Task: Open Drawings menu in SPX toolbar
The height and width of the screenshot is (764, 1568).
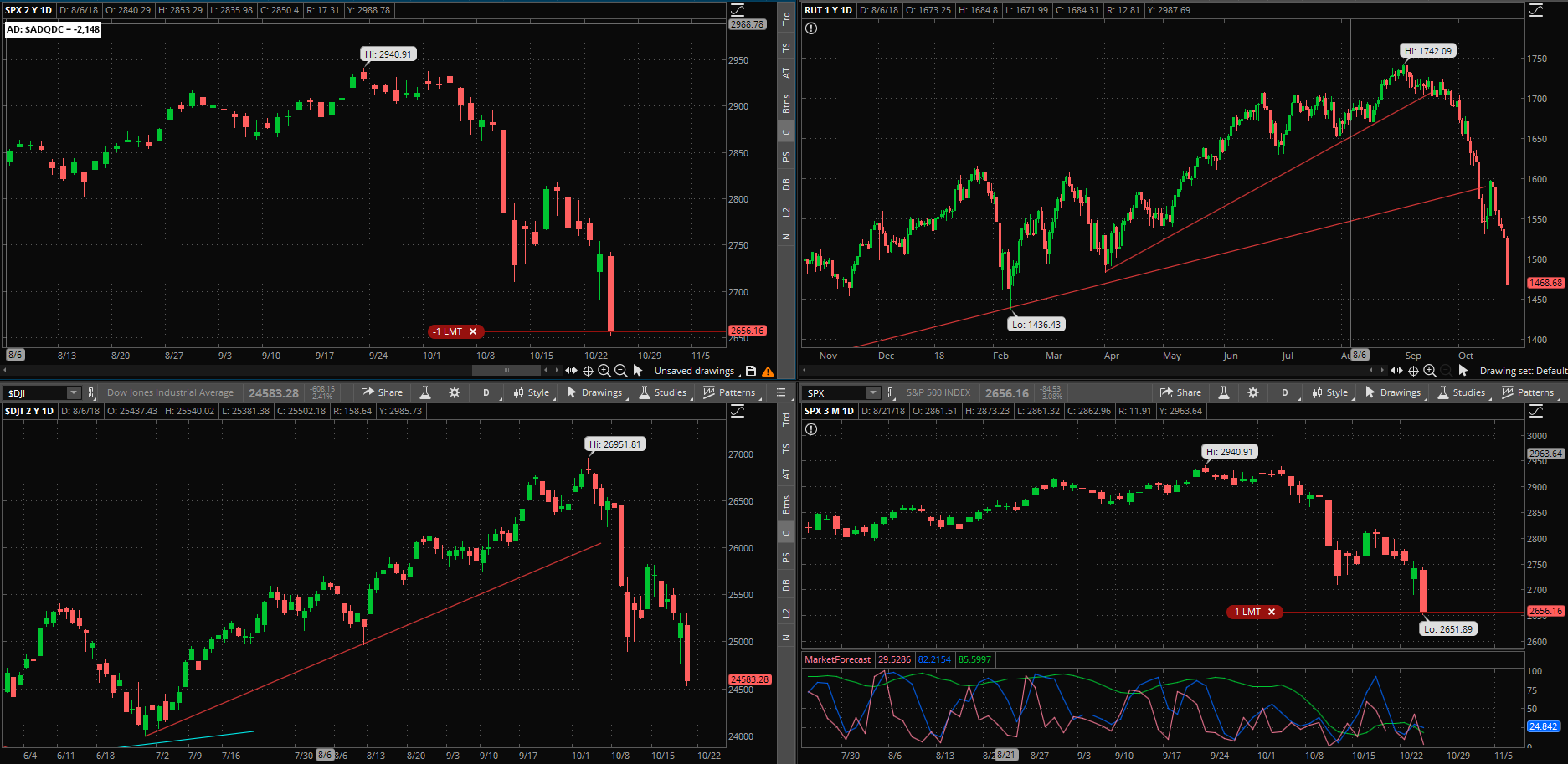Action: coord(1394,392)
